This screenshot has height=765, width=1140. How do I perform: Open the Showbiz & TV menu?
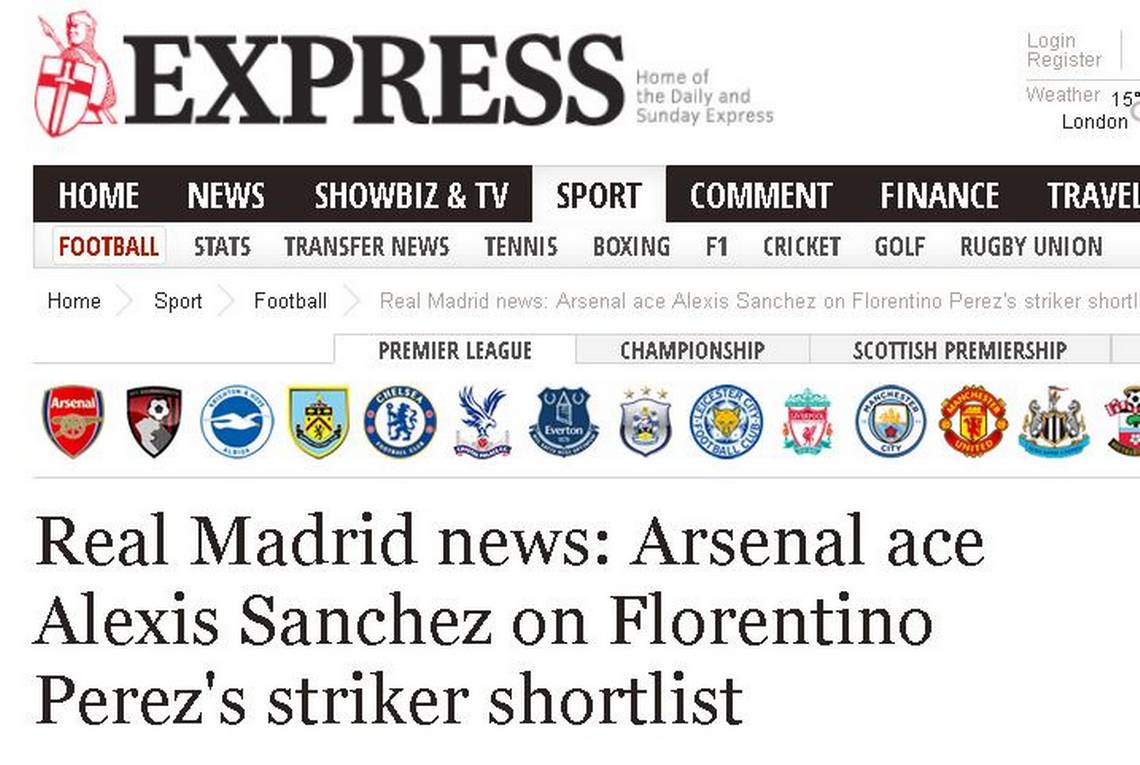tap(411, 195)
